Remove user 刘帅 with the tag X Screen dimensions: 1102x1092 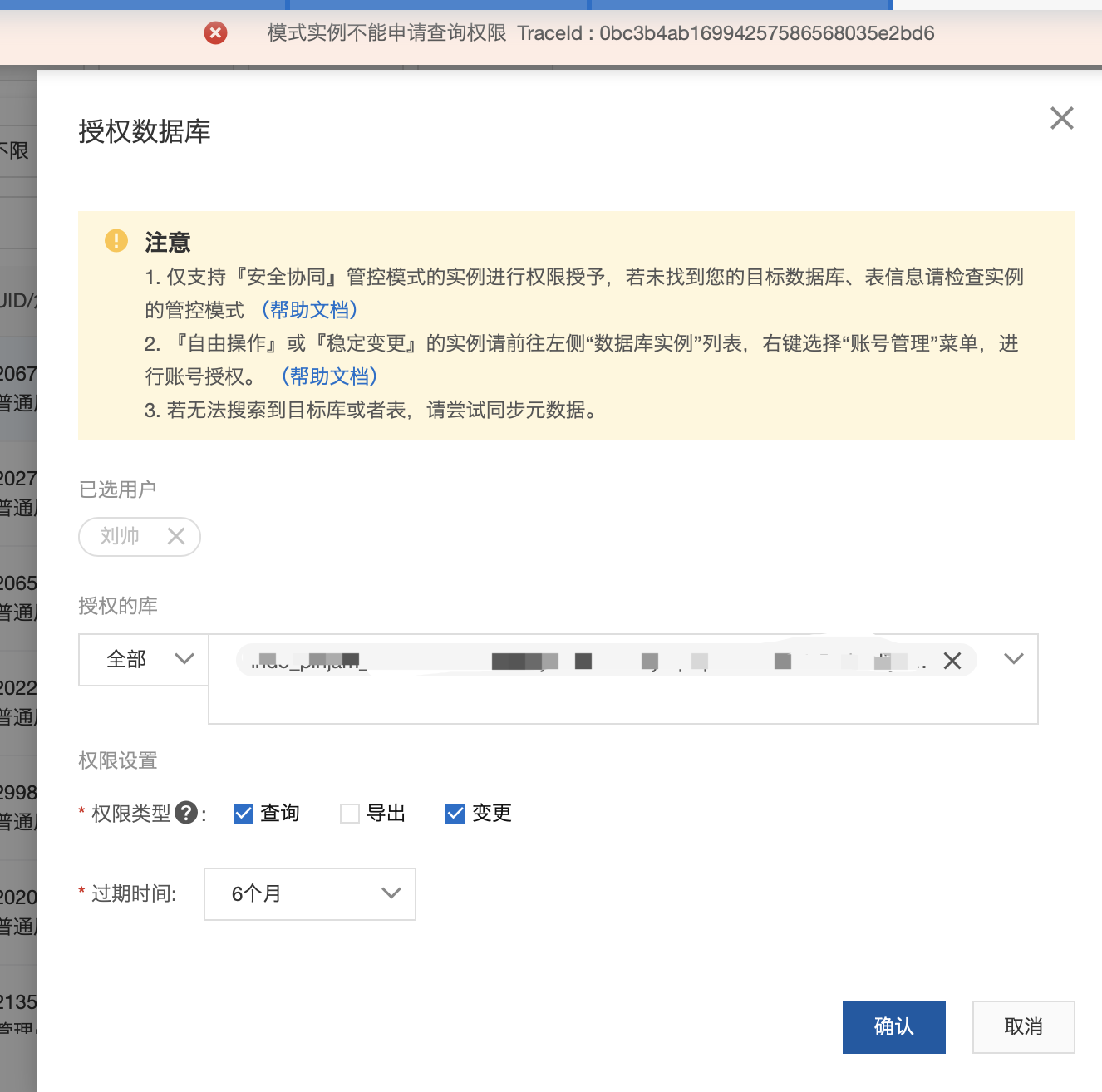point(175,536)
